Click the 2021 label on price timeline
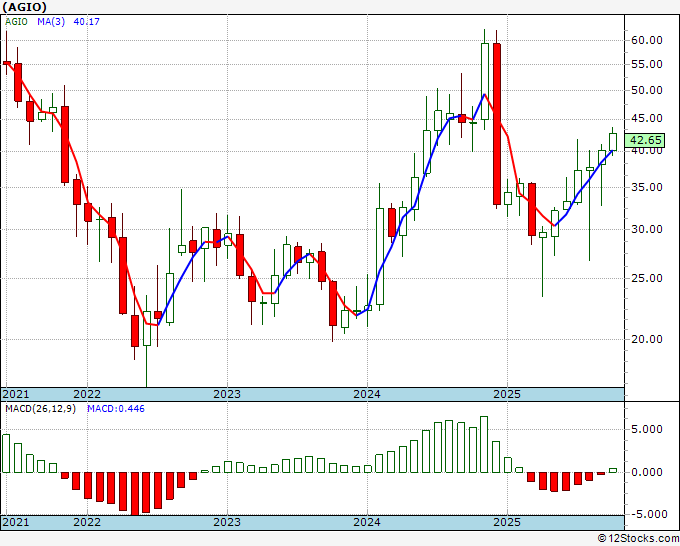Image resolution: width=680 pixels, height=546 pixels. [16, 394]
